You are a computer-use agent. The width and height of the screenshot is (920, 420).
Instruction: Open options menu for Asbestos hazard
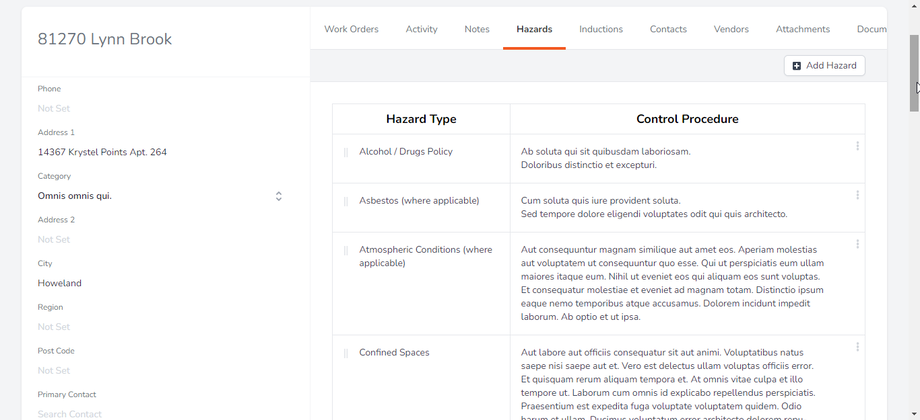tap(857, 196)
